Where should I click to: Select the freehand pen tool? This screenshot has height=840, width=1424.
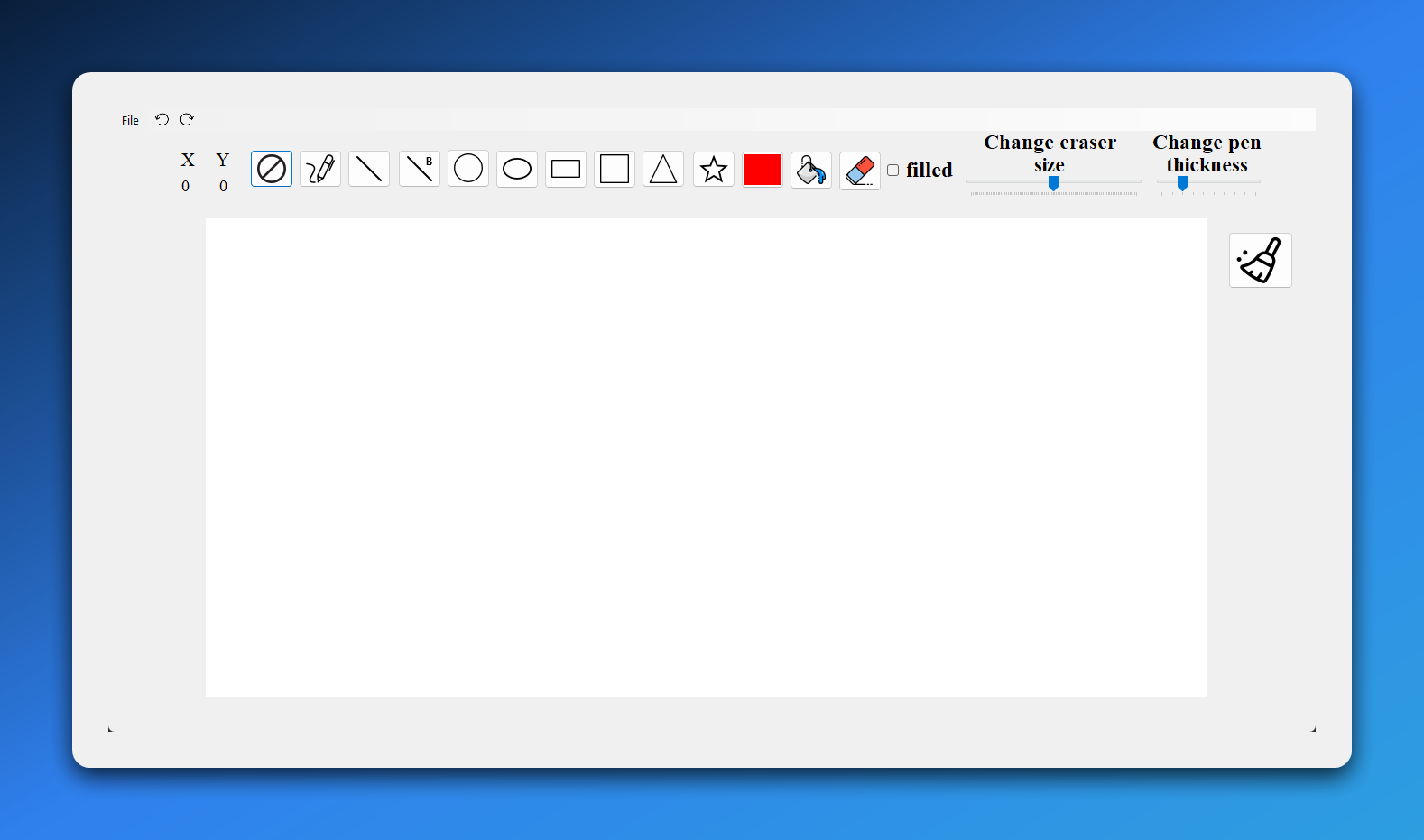click(320, 169)
